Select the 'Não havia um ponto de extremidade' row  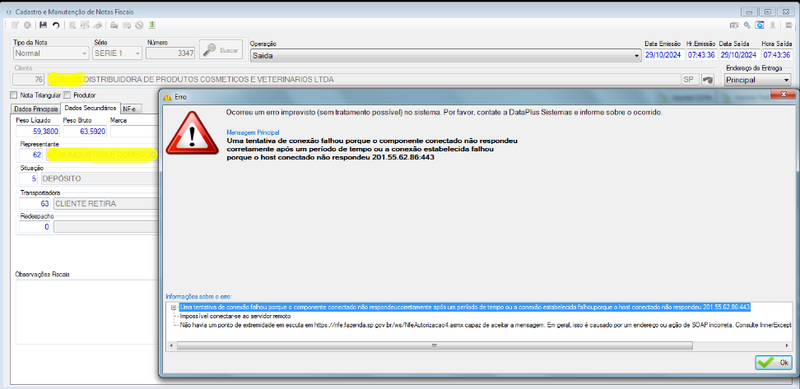(x=485, y=325)
